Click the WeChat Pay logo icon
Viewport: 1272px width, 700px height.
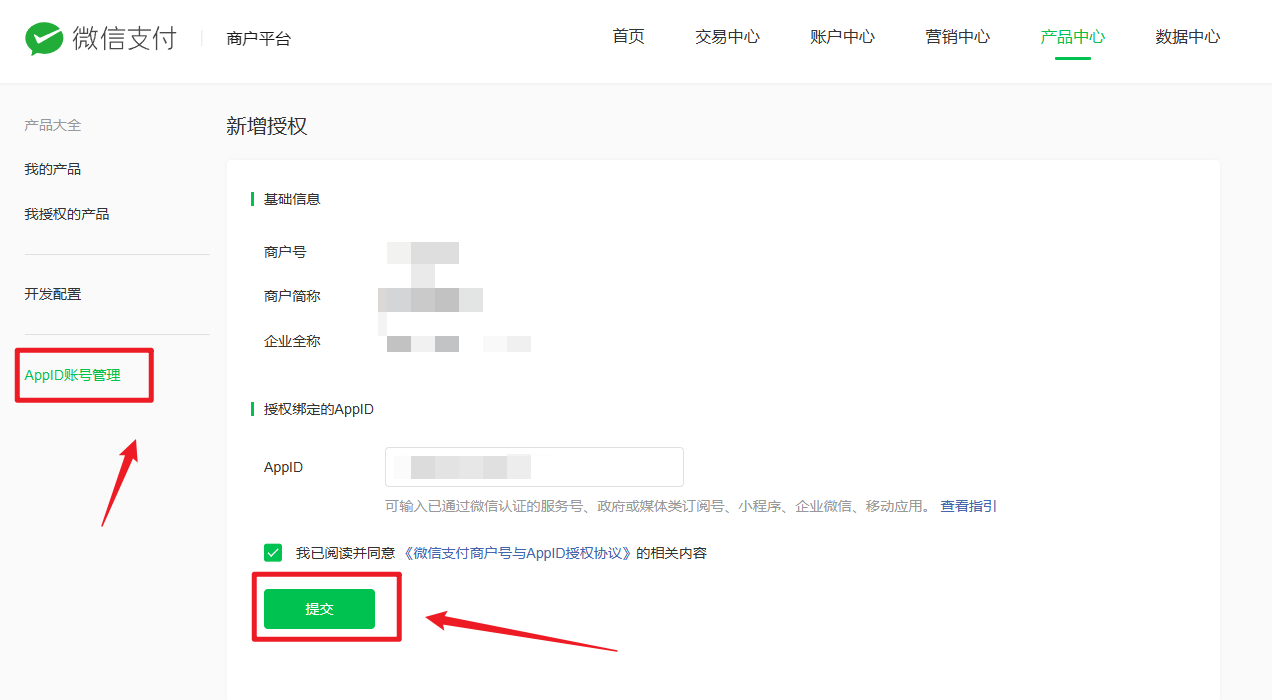coord(44,39)
